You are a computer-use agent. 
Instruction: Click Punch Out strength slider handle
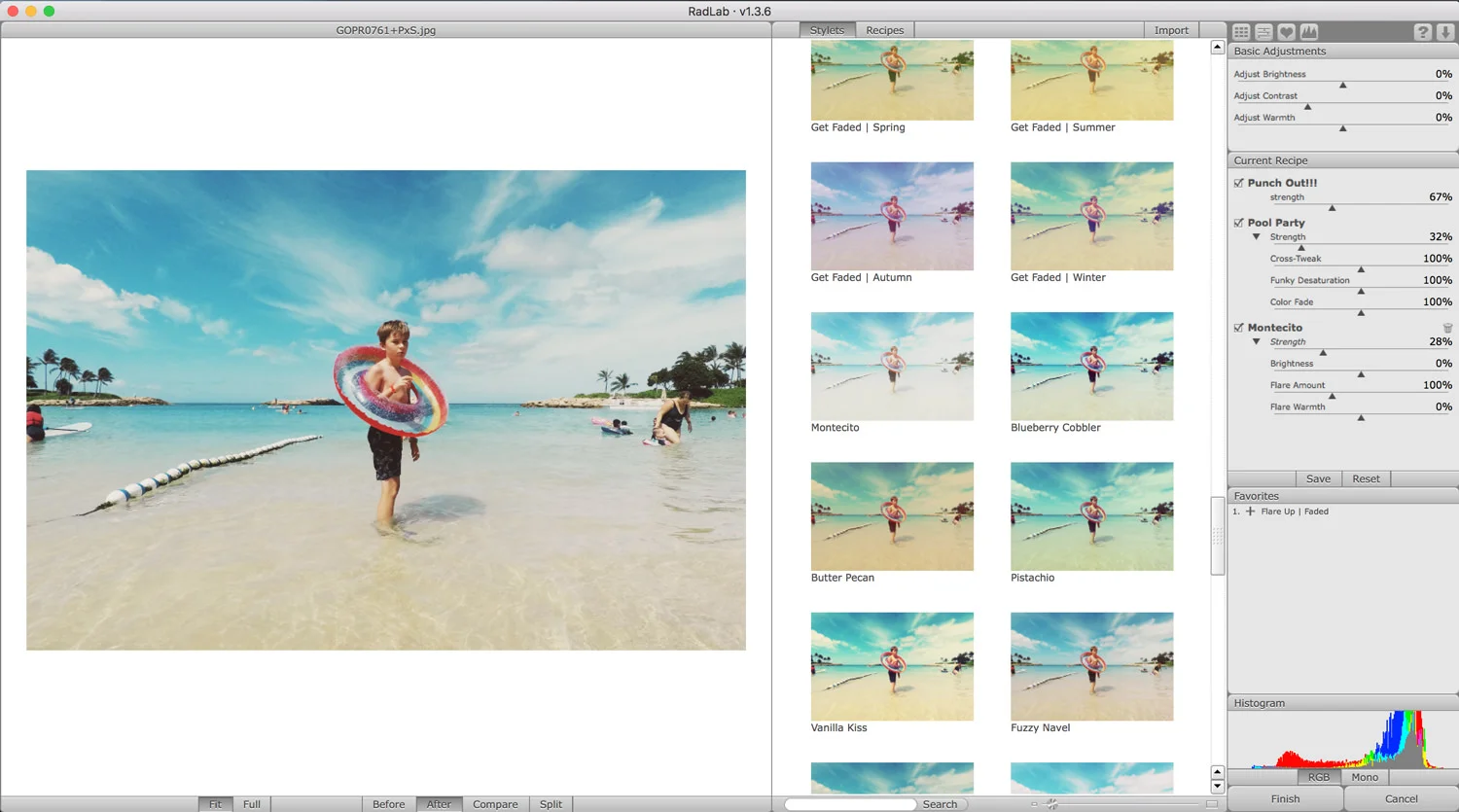coord(1333,208)
